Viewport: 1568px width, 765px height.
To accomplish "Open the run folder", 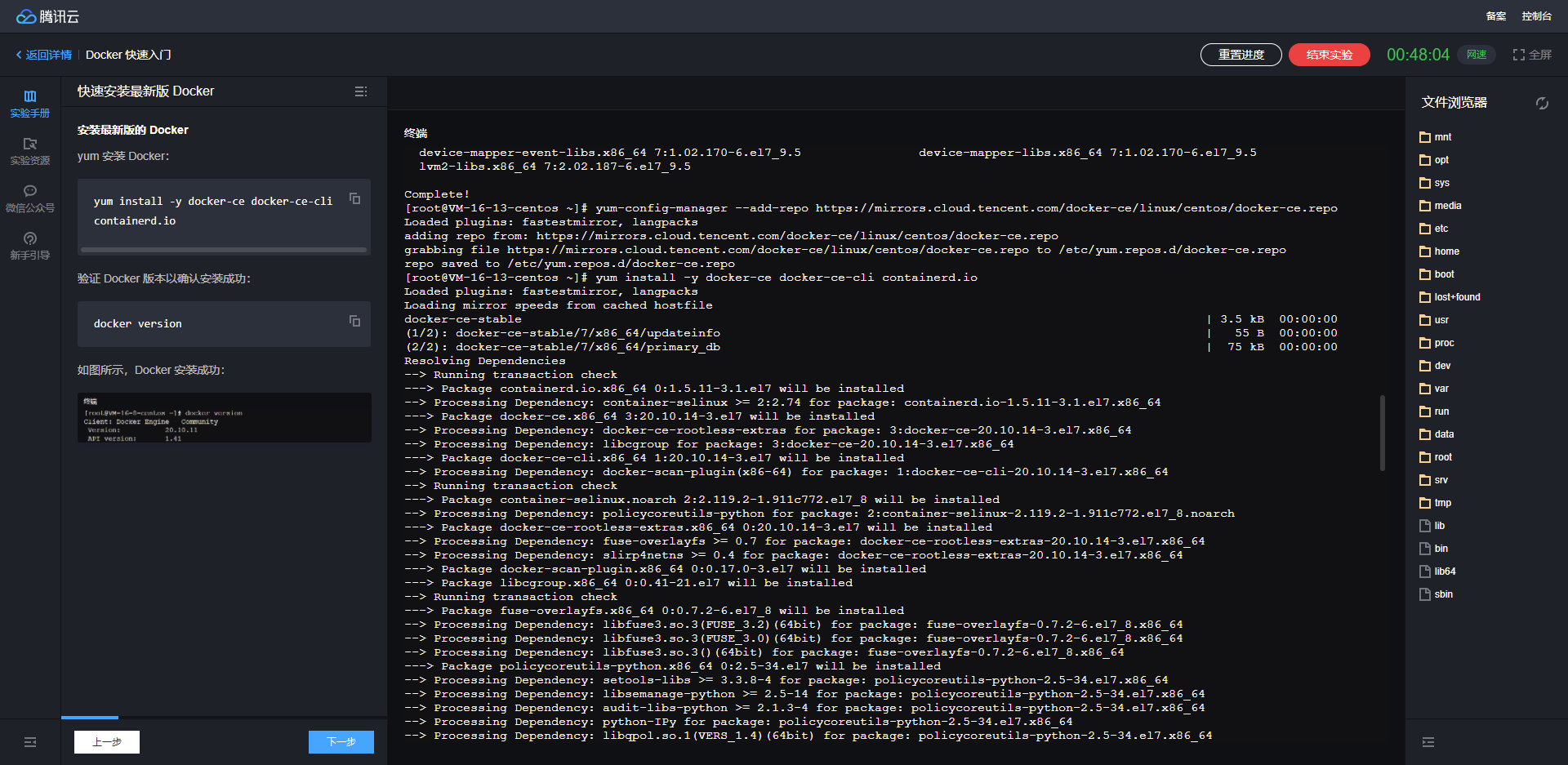I will click(1434, 411).
